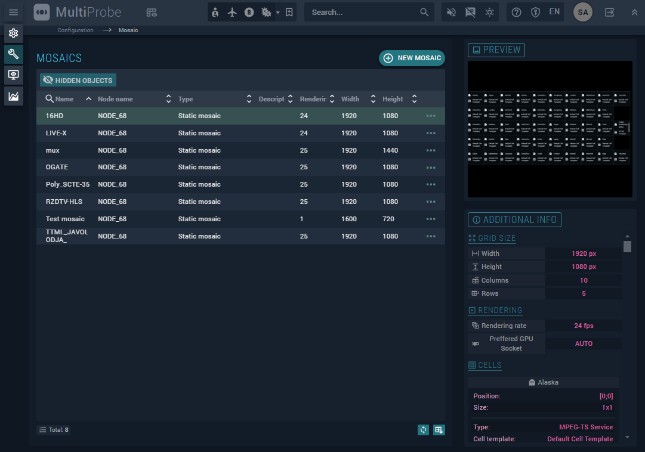Toggle the mute sound icon in header
645x452 pixels.
(451, 12)
